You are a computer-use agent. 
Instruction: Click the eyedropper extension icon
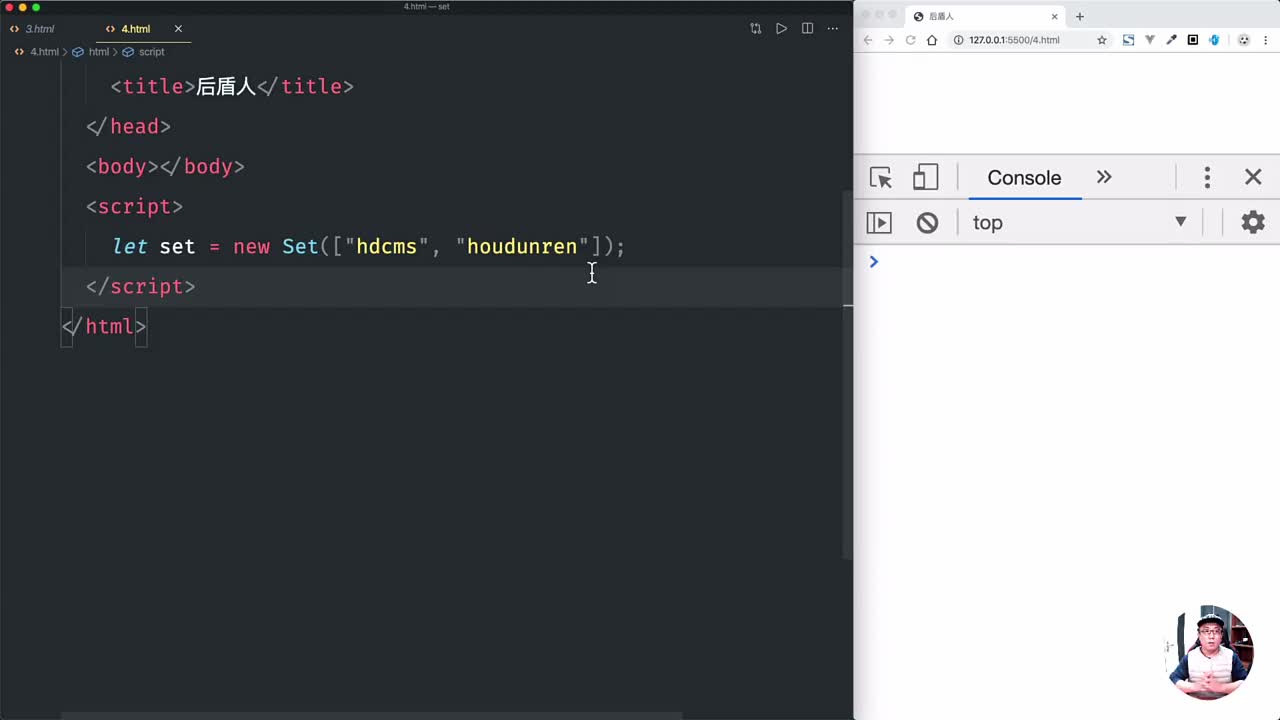(x=1171, y=40)
